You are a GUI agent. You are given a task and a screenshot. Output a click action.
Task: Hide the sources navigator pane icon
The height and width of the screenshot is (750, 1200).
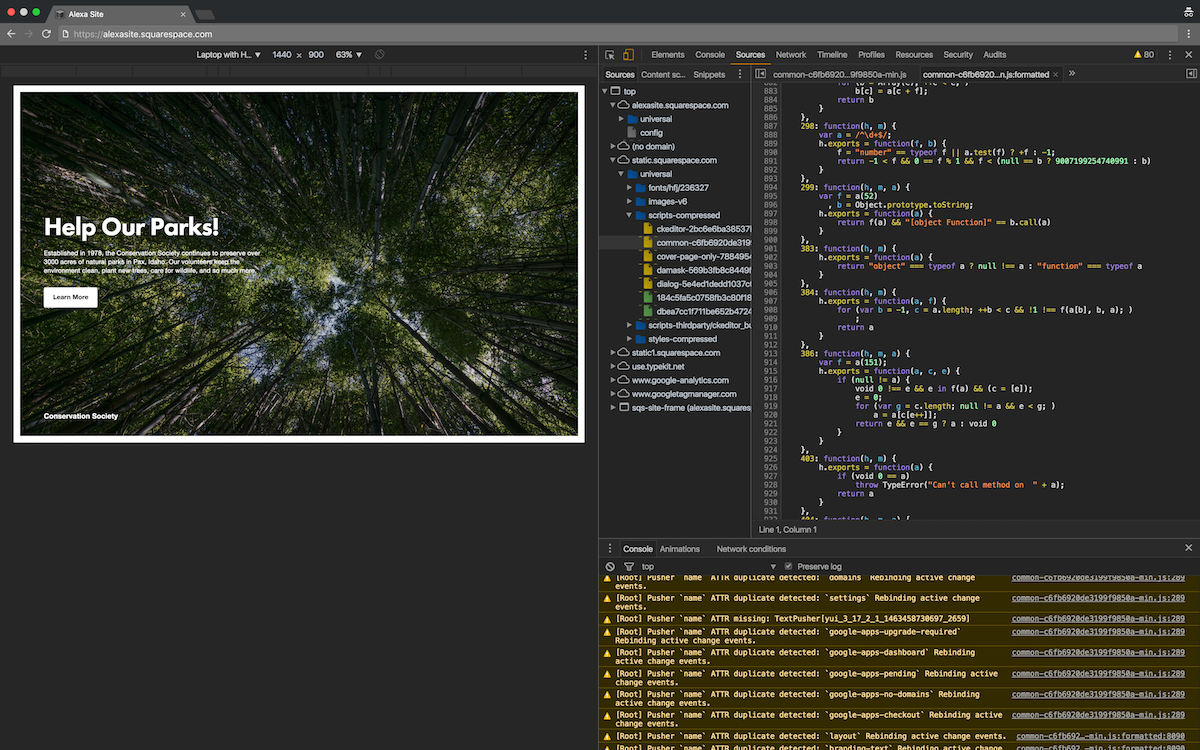click(x=761, y=74)
